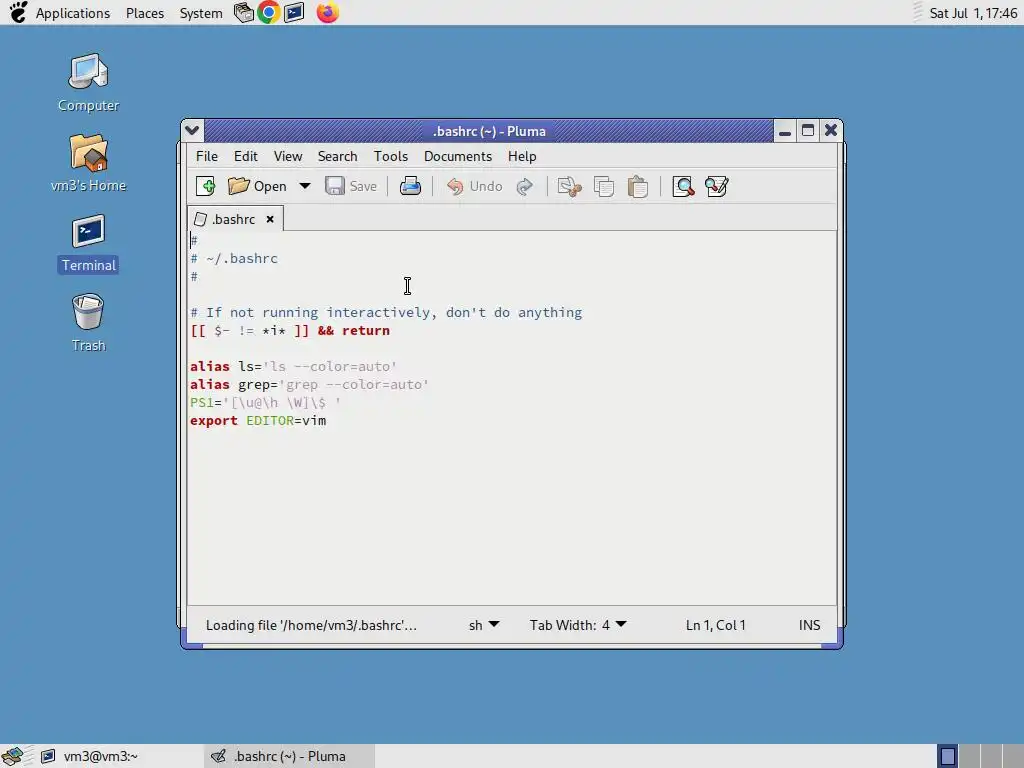
Task: Cut selection with scissors icon
Action: click(x=569, y=187)
